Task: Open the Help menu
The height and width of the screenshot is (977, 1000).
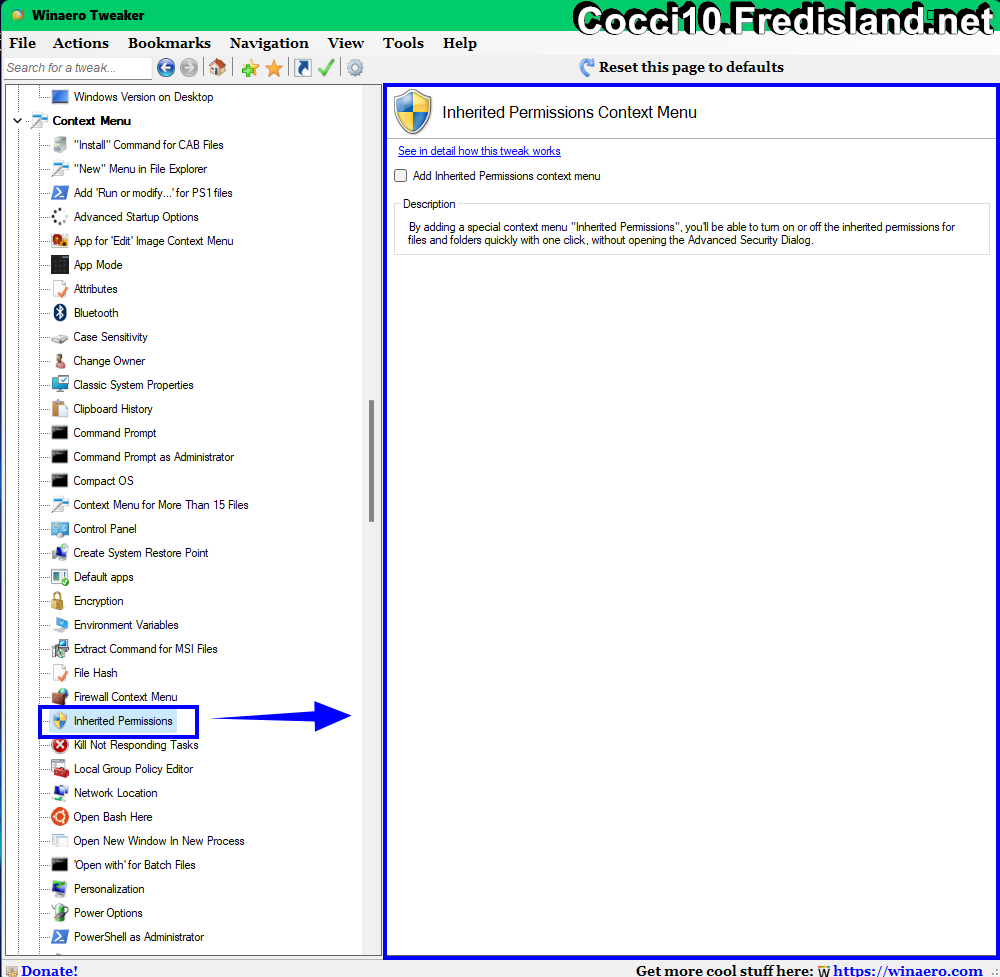Action: click(x=460, y=43)
